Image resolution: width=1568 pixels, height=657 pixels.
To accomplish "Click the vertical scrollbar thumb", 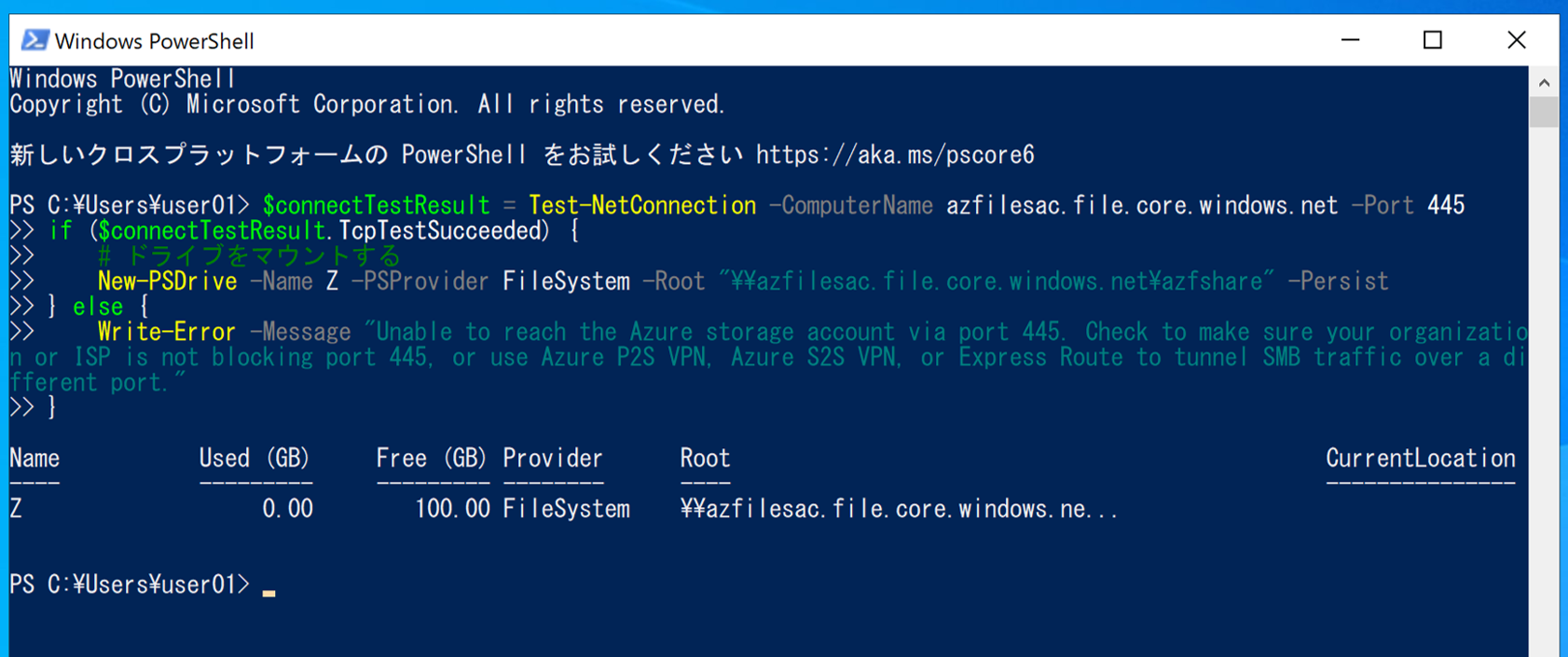I will tap(1544, 112).
